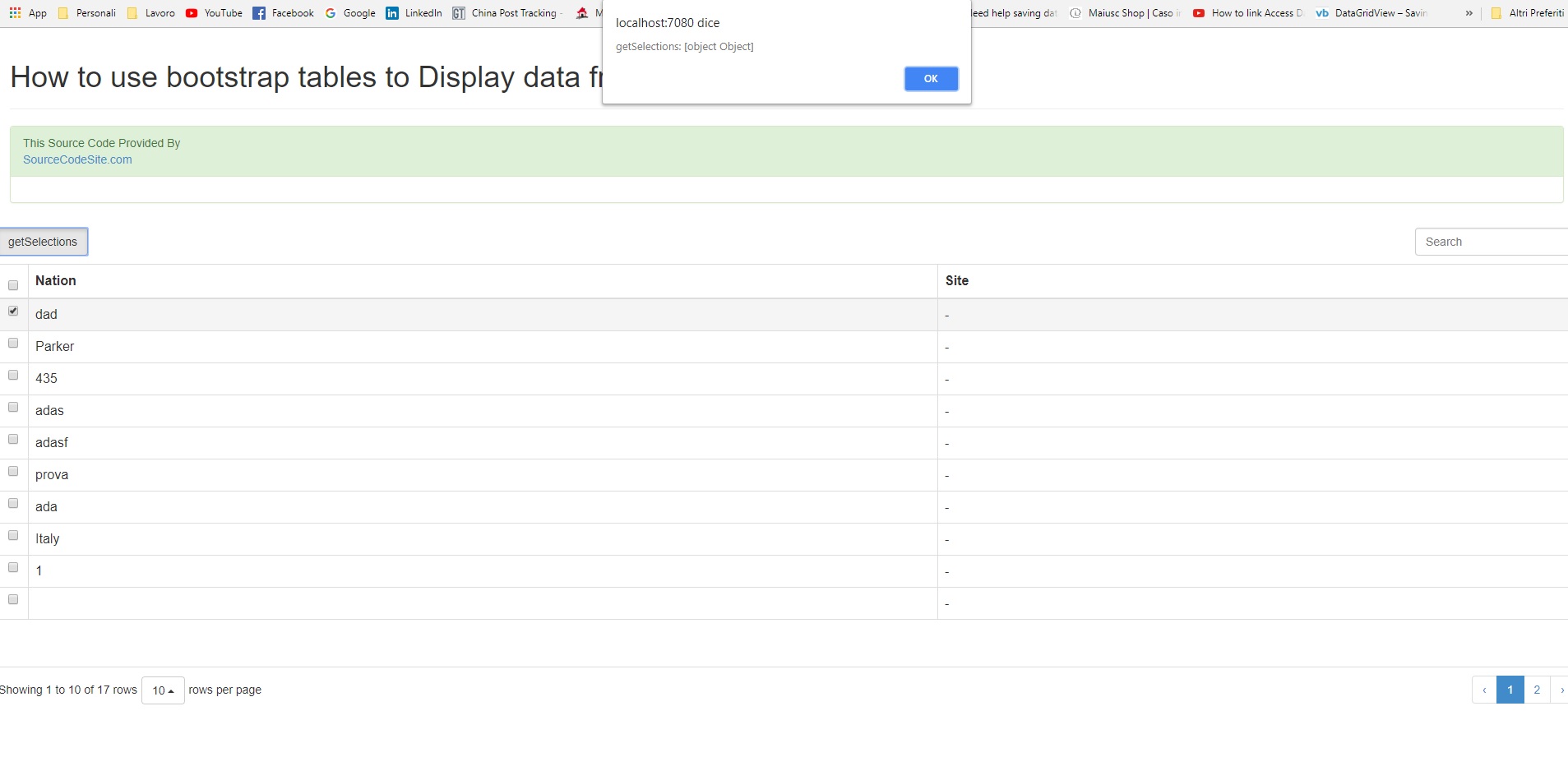Uncheck the dad row checkbox
This screenshot has height=757, width=1568.
click(x=13, y=311)
